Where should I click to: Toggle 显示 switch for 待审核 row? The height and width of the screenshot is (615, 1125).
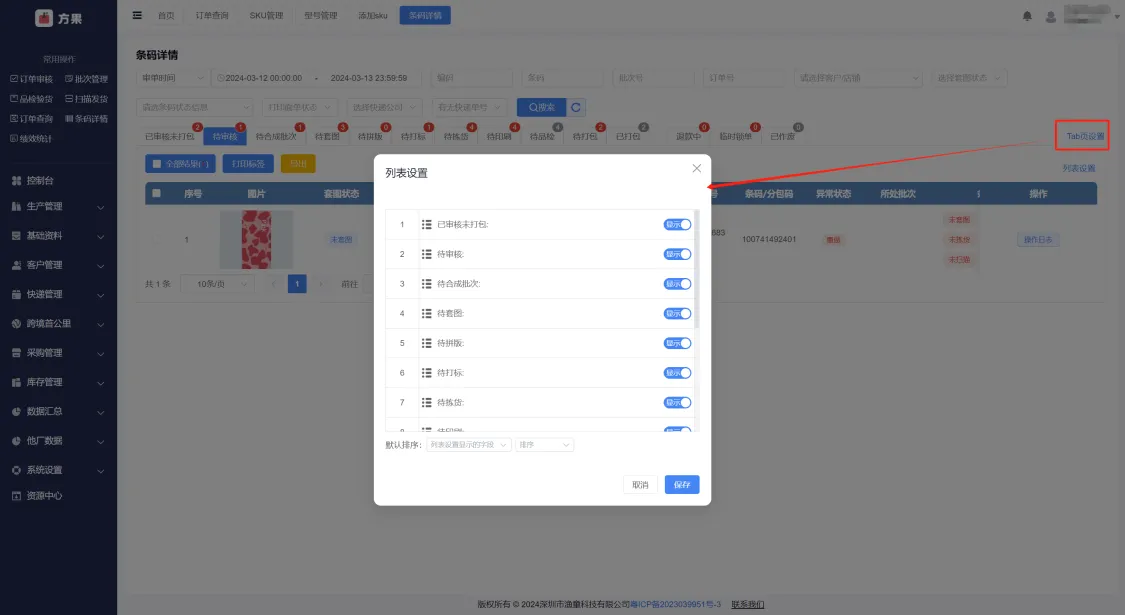click(x=677, y=254)
